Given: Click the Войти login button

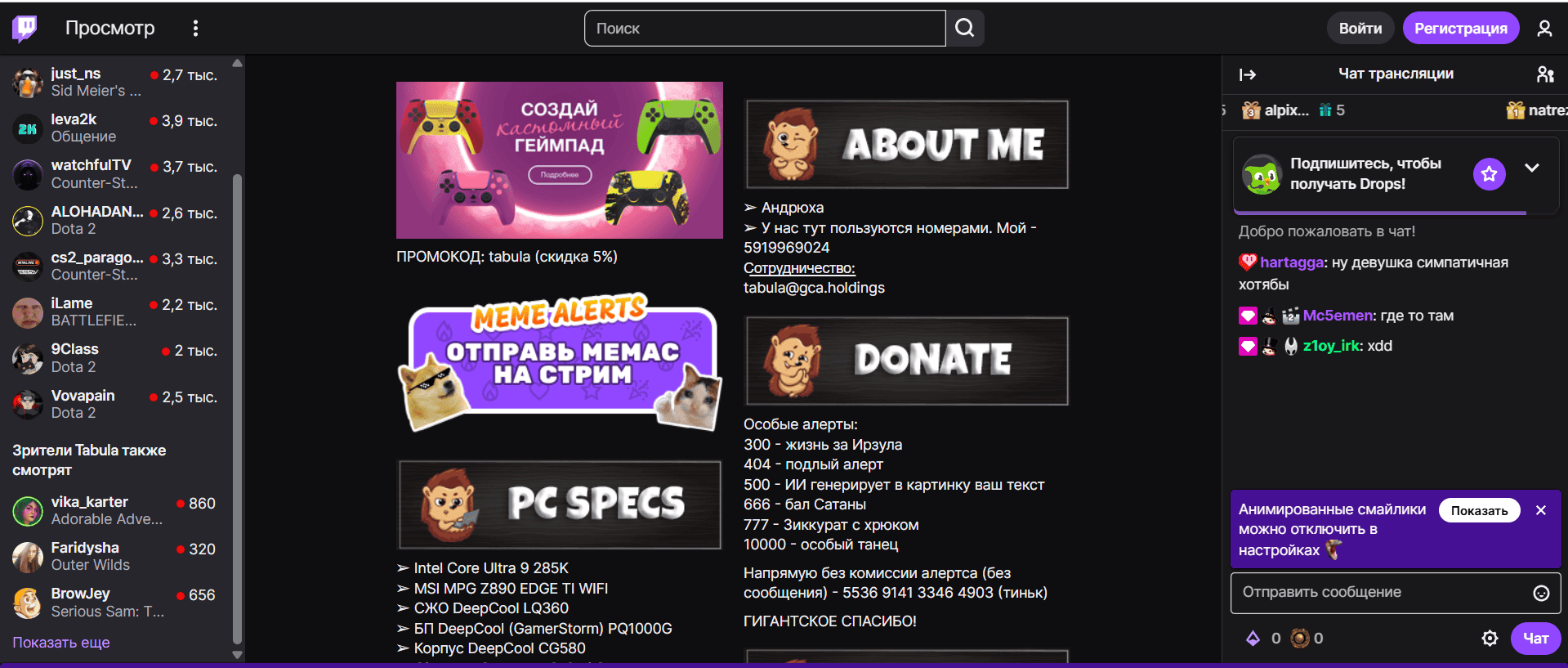Looking at the screenshot, I should click(1360, 29).
